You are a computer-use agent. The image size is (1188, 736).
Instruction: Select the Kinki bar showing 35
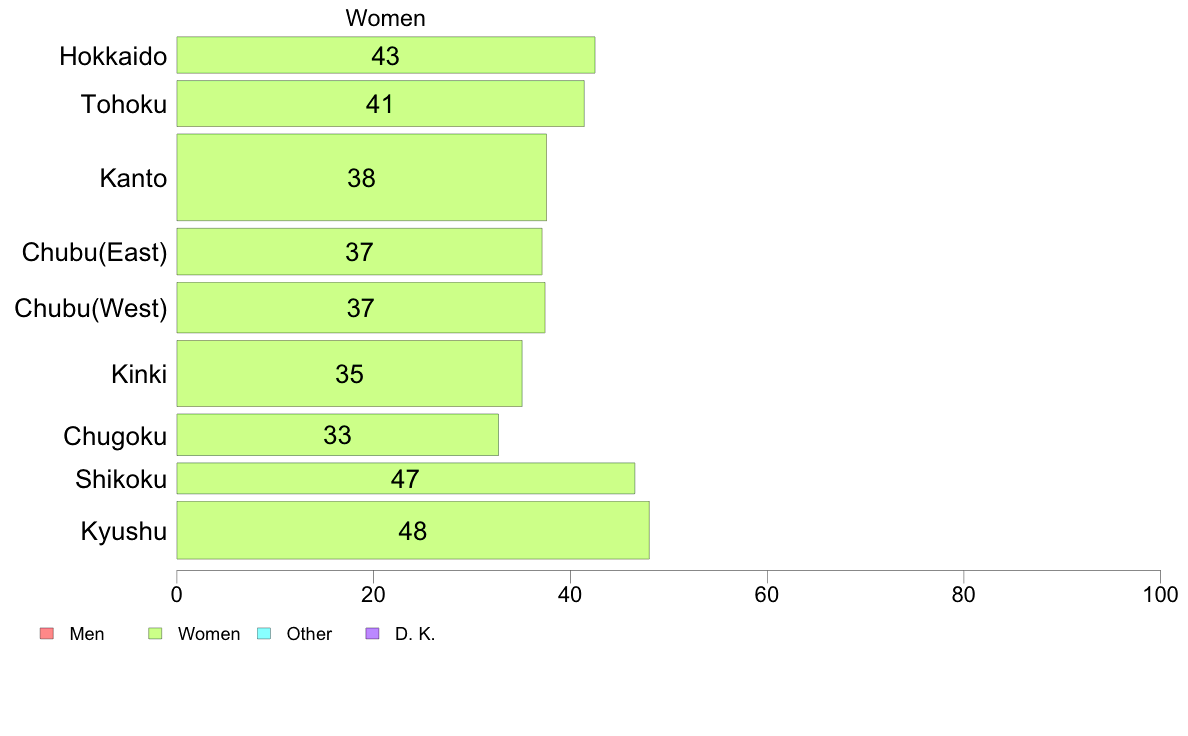point(349,374)
